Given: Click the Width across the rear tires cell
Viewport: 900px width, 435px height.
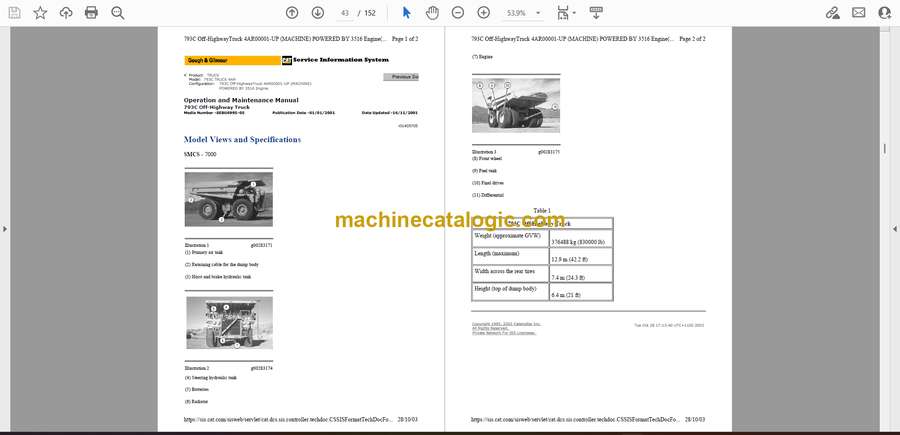Looking at the screenshot, I should [510, 274].
